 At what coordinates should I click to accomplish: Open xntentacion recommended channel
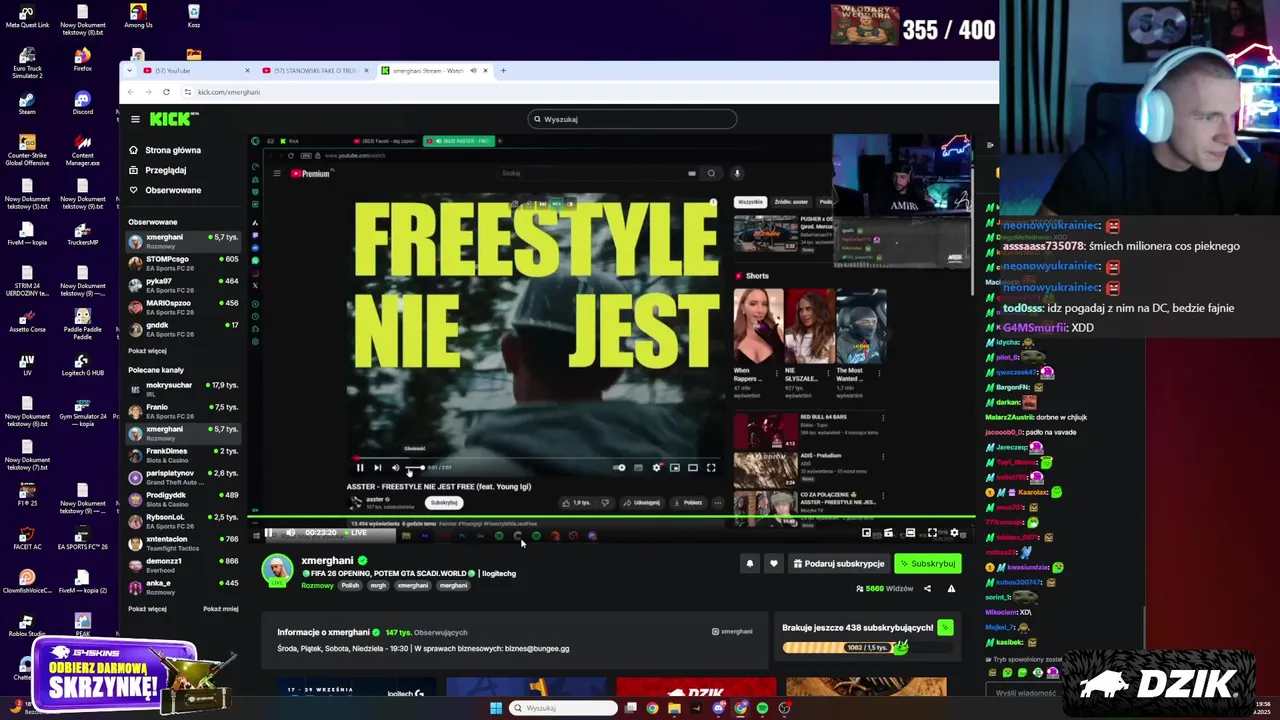click(183, 543)
